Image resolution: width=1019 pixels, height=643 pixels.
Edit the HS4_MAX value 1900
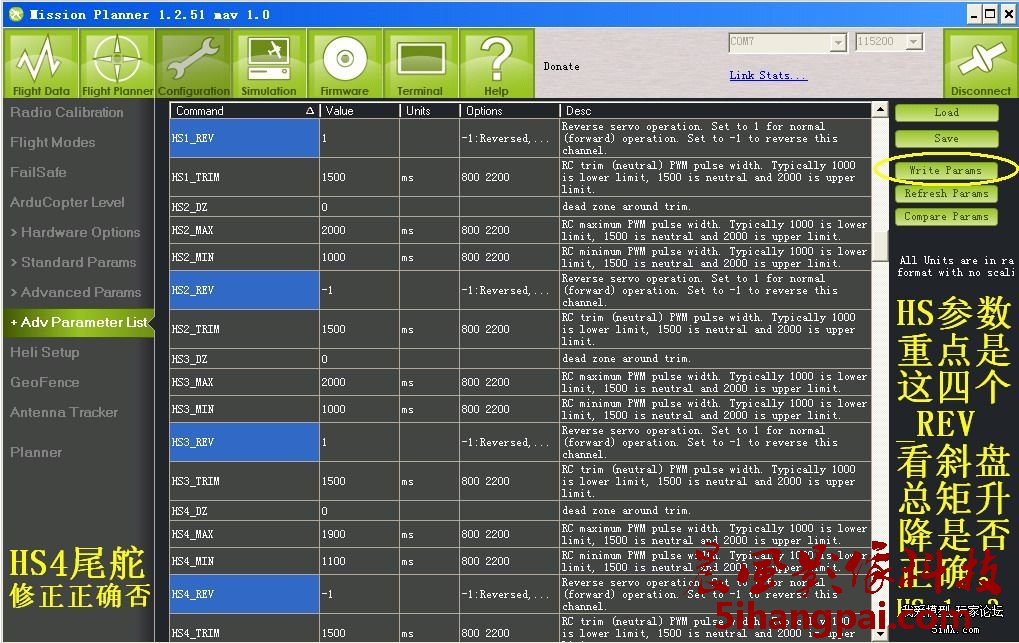pos(359,534)
